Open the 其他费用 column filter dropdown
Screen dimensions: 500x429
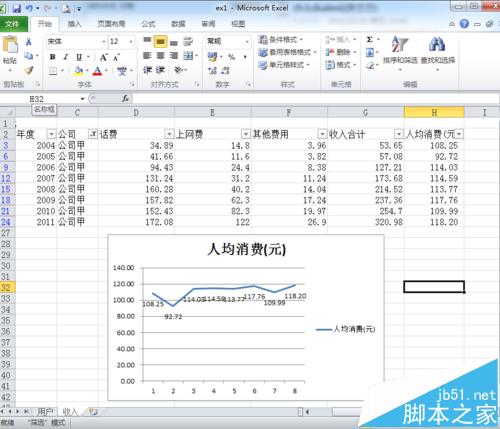pyautogui.click(x=322, y=134)
